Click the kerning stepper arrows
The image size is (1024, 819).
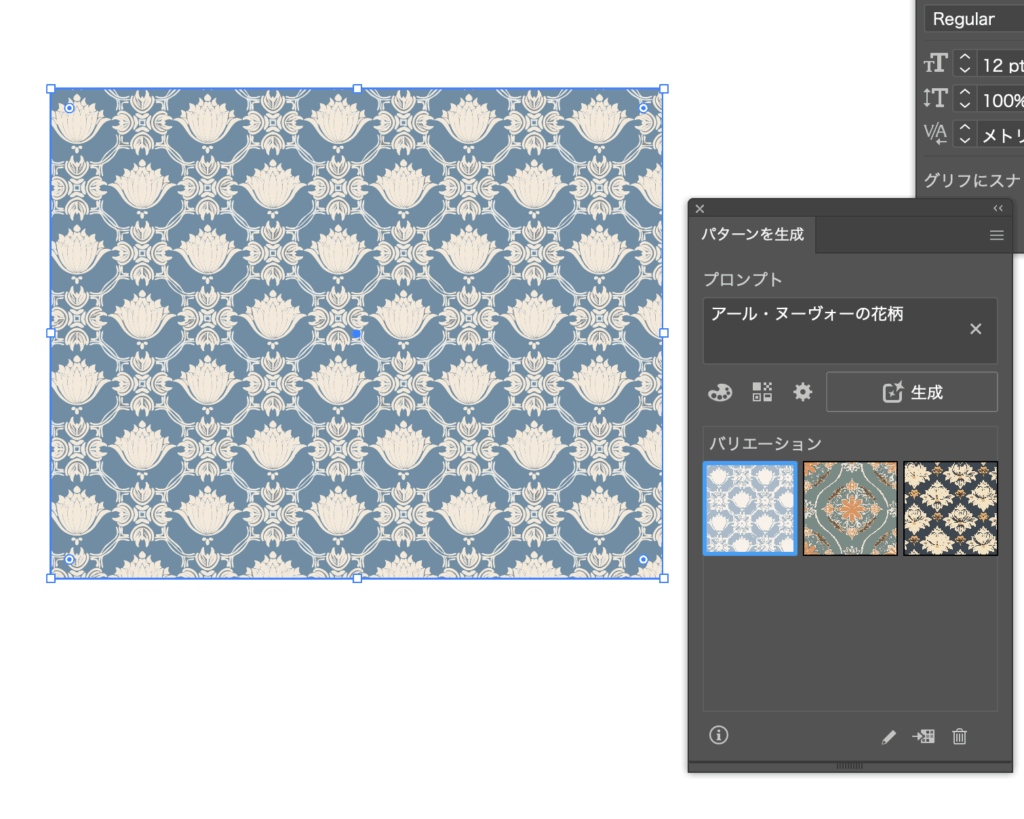click(x=964, y=134)
